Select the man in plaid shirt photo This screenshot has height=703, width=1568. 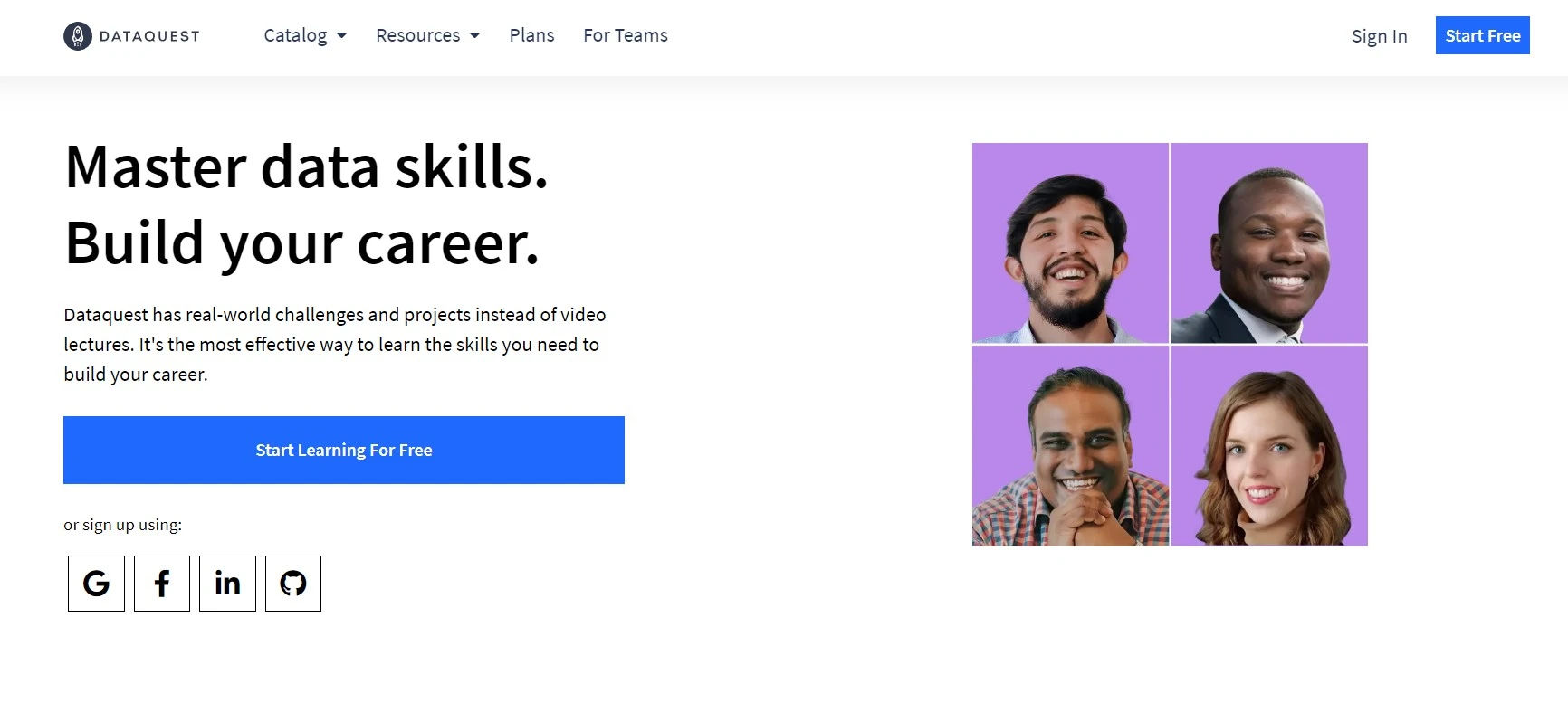[1070, 446]
